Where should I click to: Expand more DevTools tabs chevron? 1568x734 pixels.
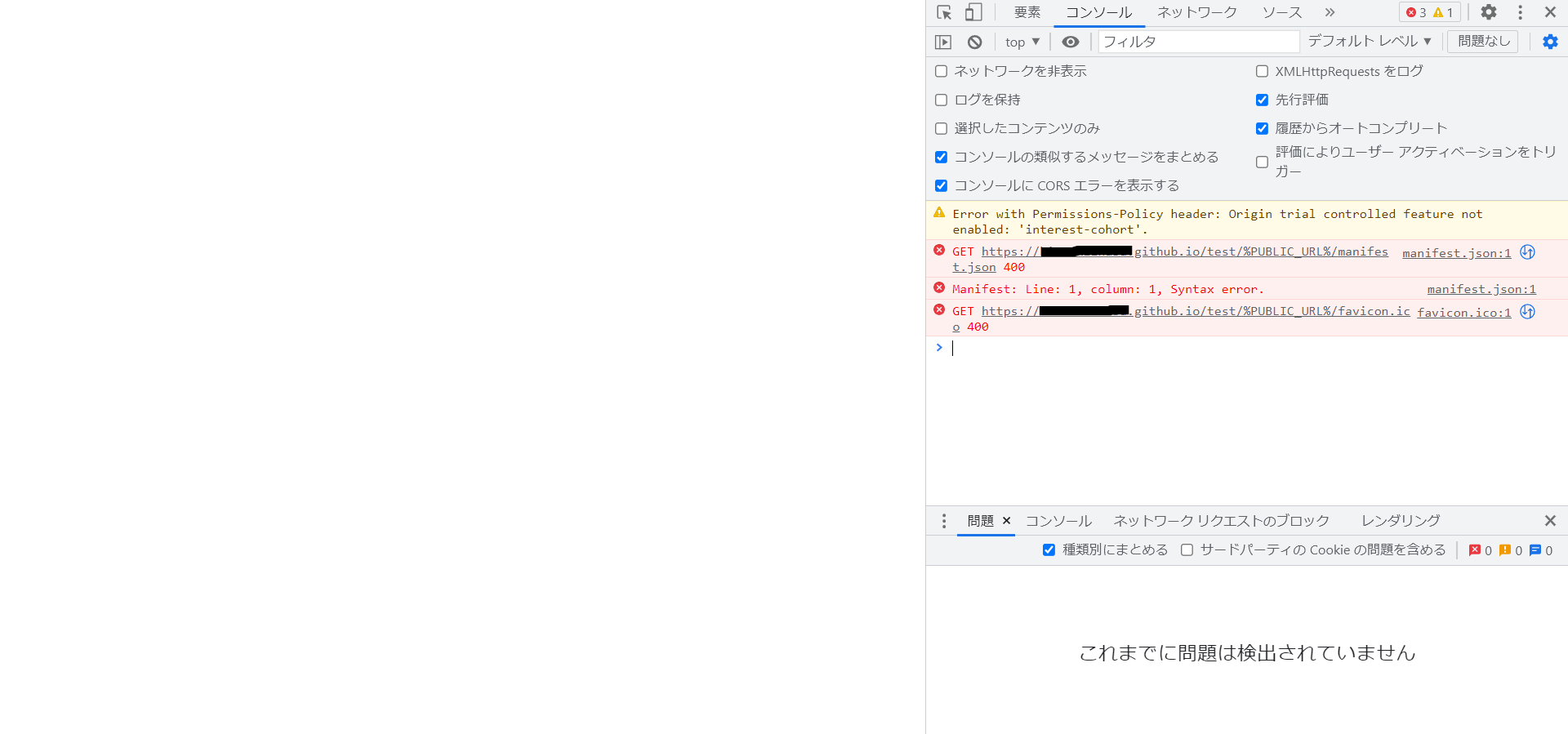tap(1330, 12)
